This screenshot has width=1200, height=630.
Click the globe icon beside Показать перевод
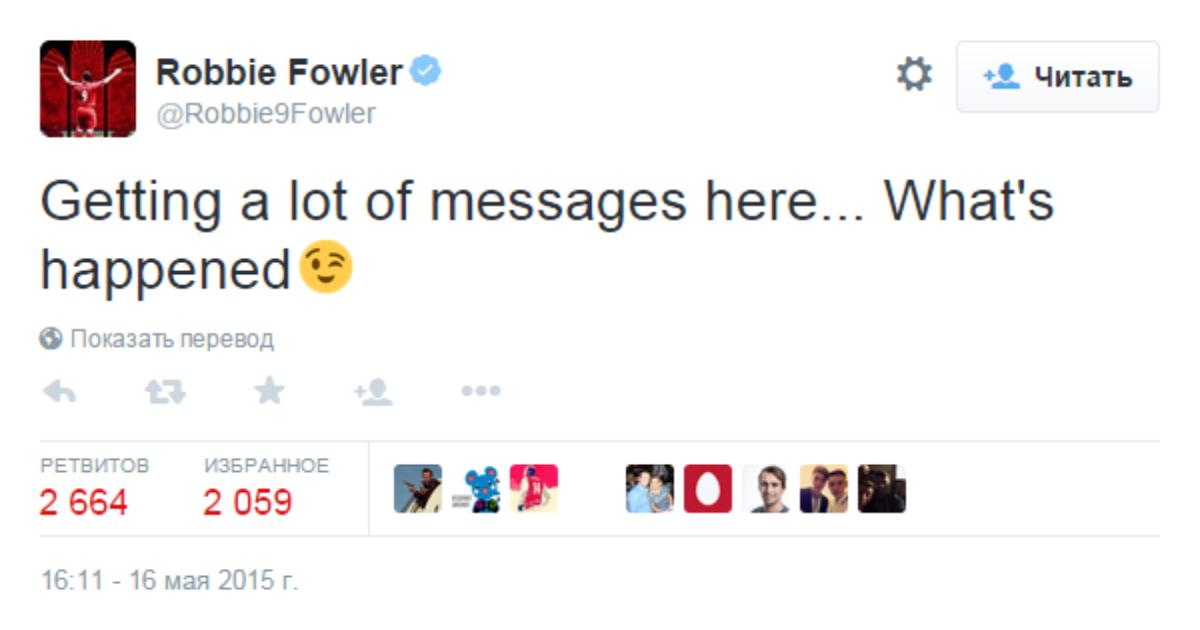(51, 339)
